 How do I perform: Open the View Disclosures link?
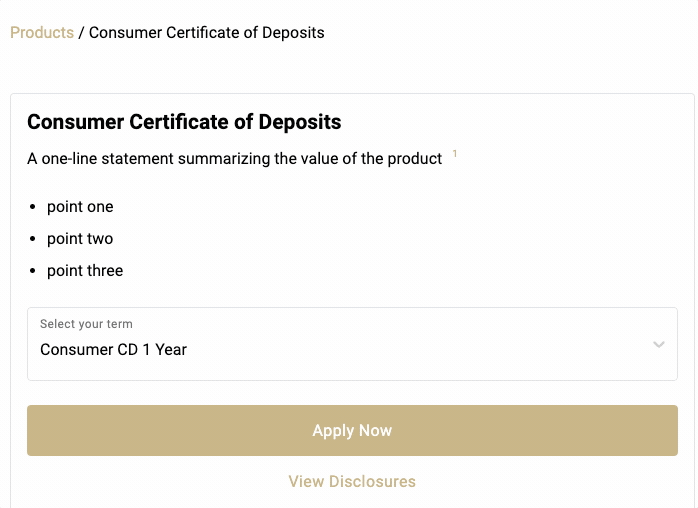352,482
